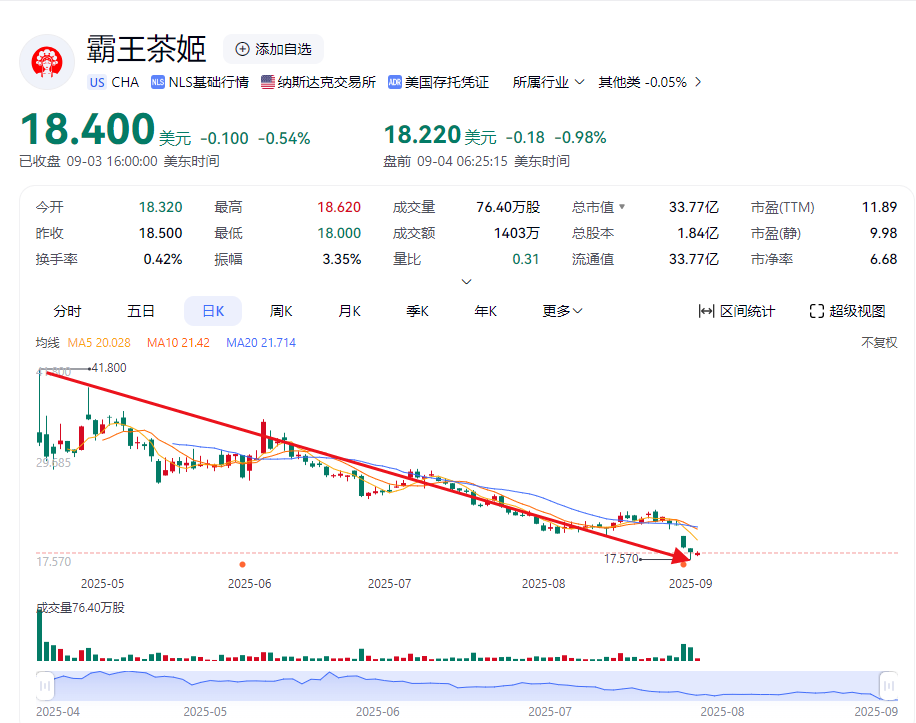Click the range navigator mini chart
The width and height of the screenshot is (916, 723).
467,686
